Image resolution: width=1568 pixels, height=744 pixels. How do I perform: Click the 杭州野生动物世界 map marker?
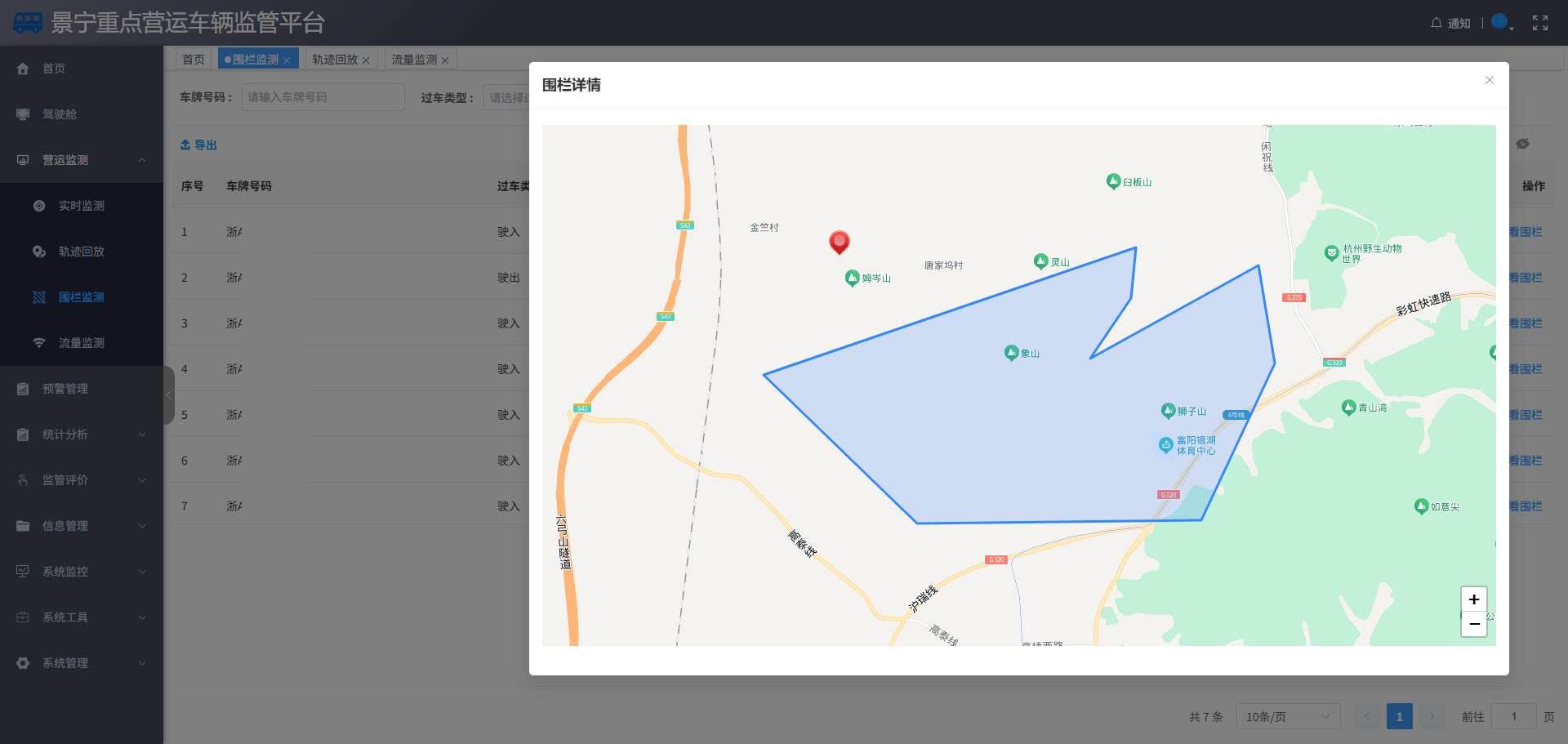[x=1331, y=253]
